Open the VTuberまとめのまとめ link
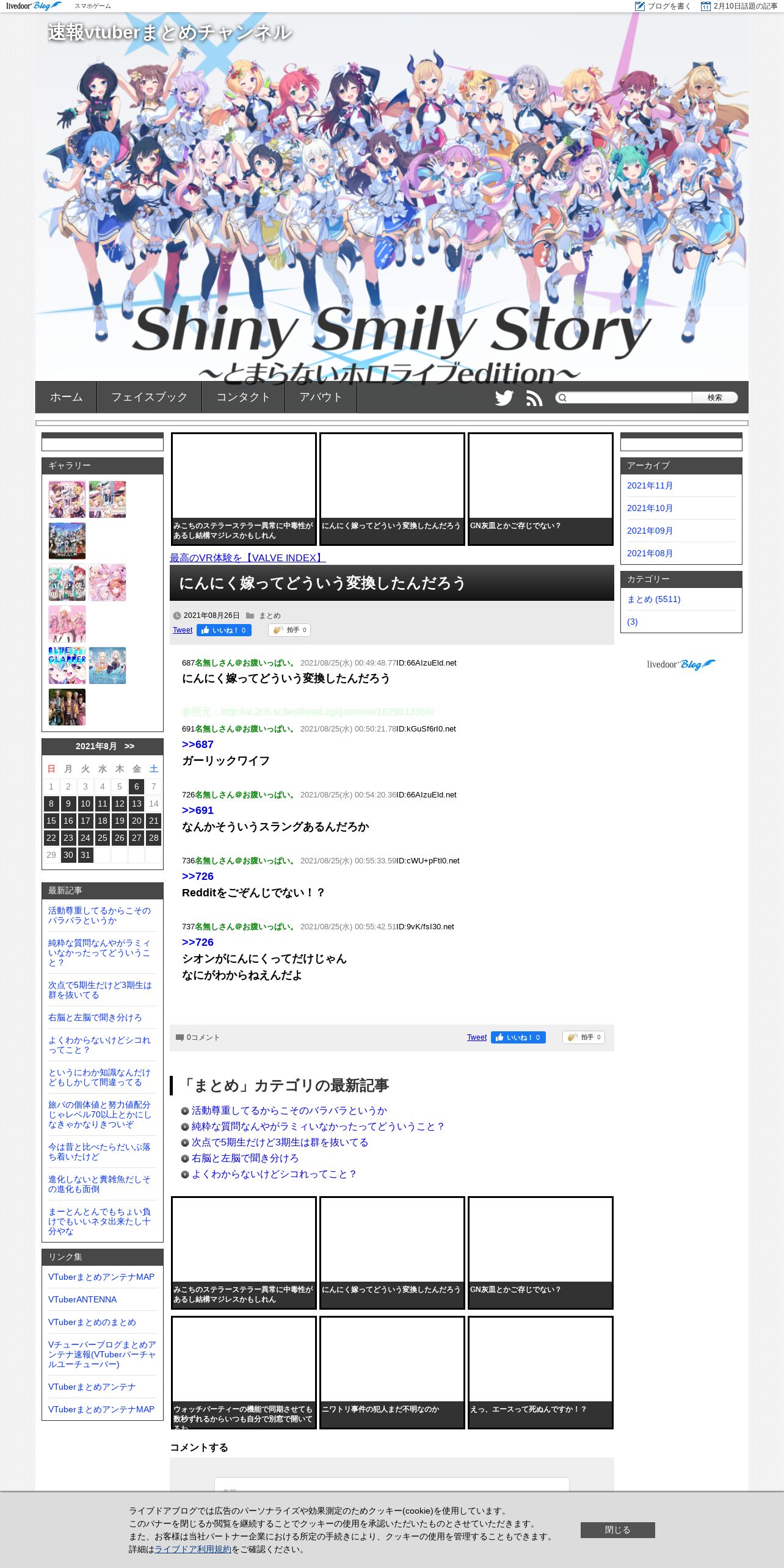The height and width of the screenshot is (1568, 784). (92, 1322)
